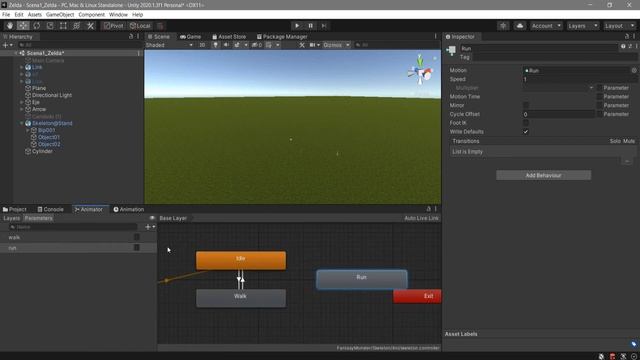Select the Rect Transform tool
Viewport: 640px width, 360px height.
pyautogui.click(x=63, y=26)
